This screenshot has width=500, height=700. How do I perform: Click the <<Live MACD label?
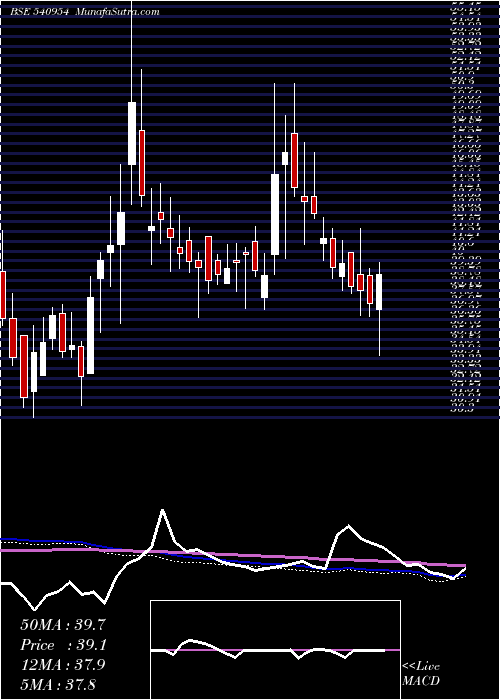(421, 674)
